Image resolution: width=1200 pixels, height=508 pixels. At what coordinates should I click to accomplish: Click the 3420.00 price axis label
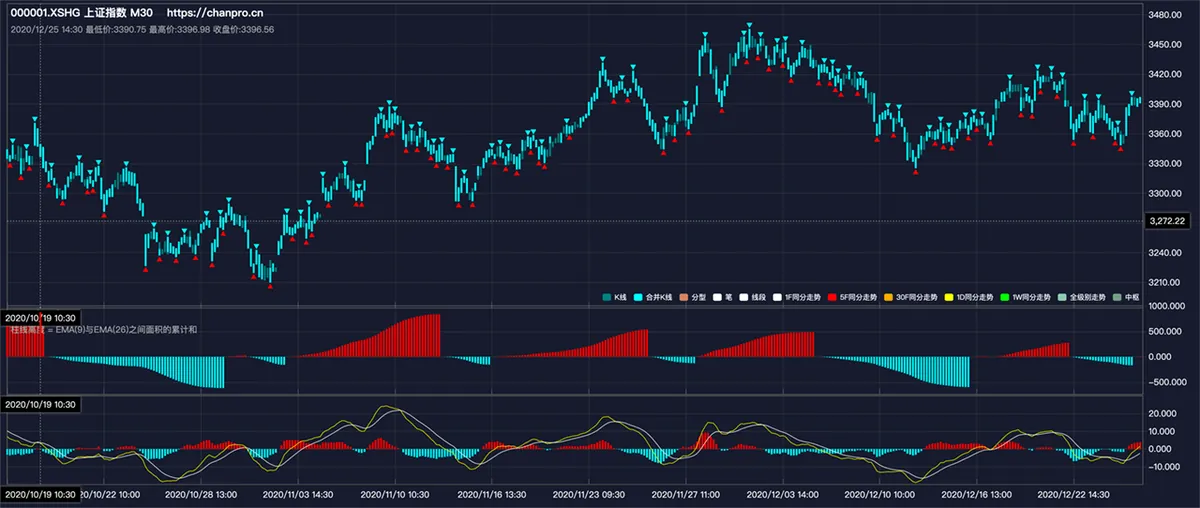point(1166,74)
